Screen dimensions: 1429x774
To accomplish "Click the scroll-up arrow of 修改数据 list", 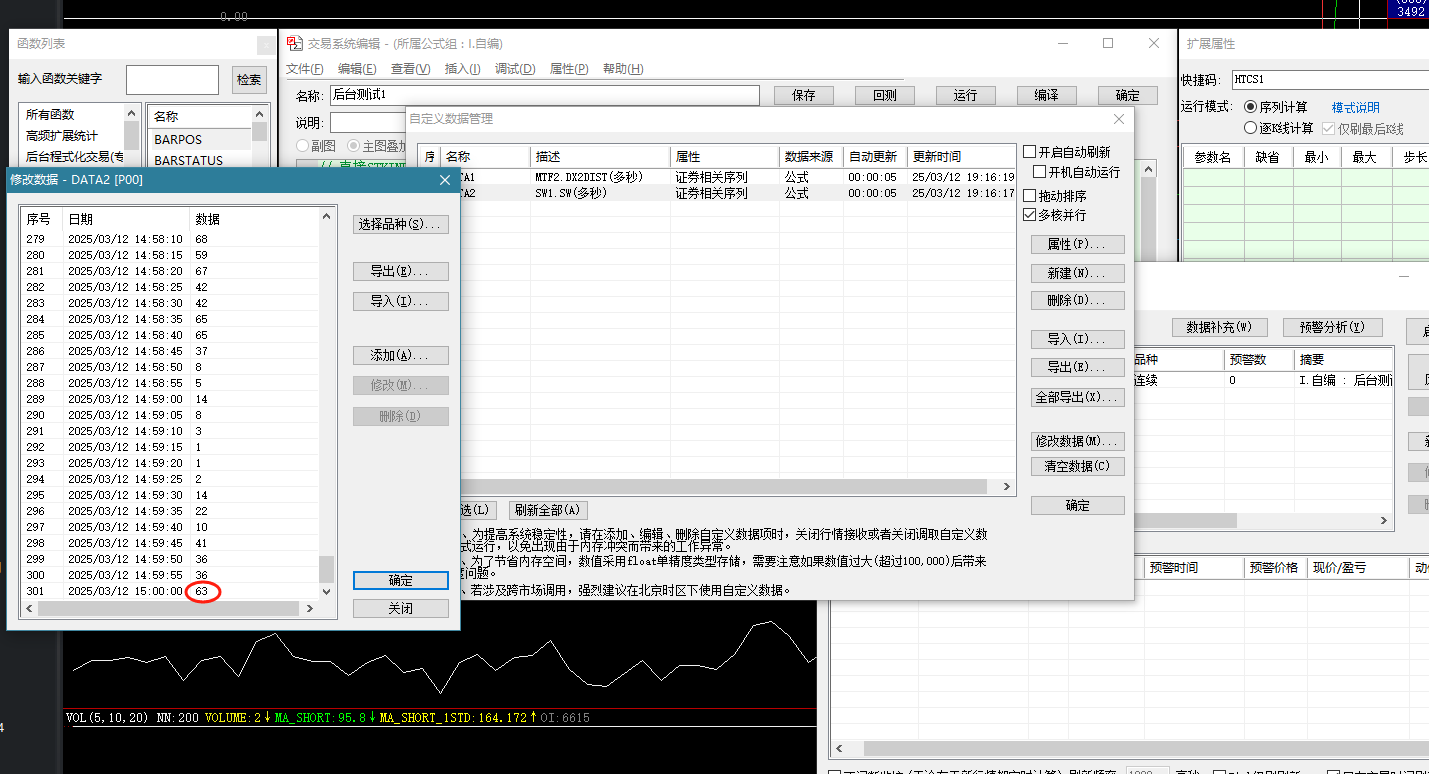I will (326, 216).
